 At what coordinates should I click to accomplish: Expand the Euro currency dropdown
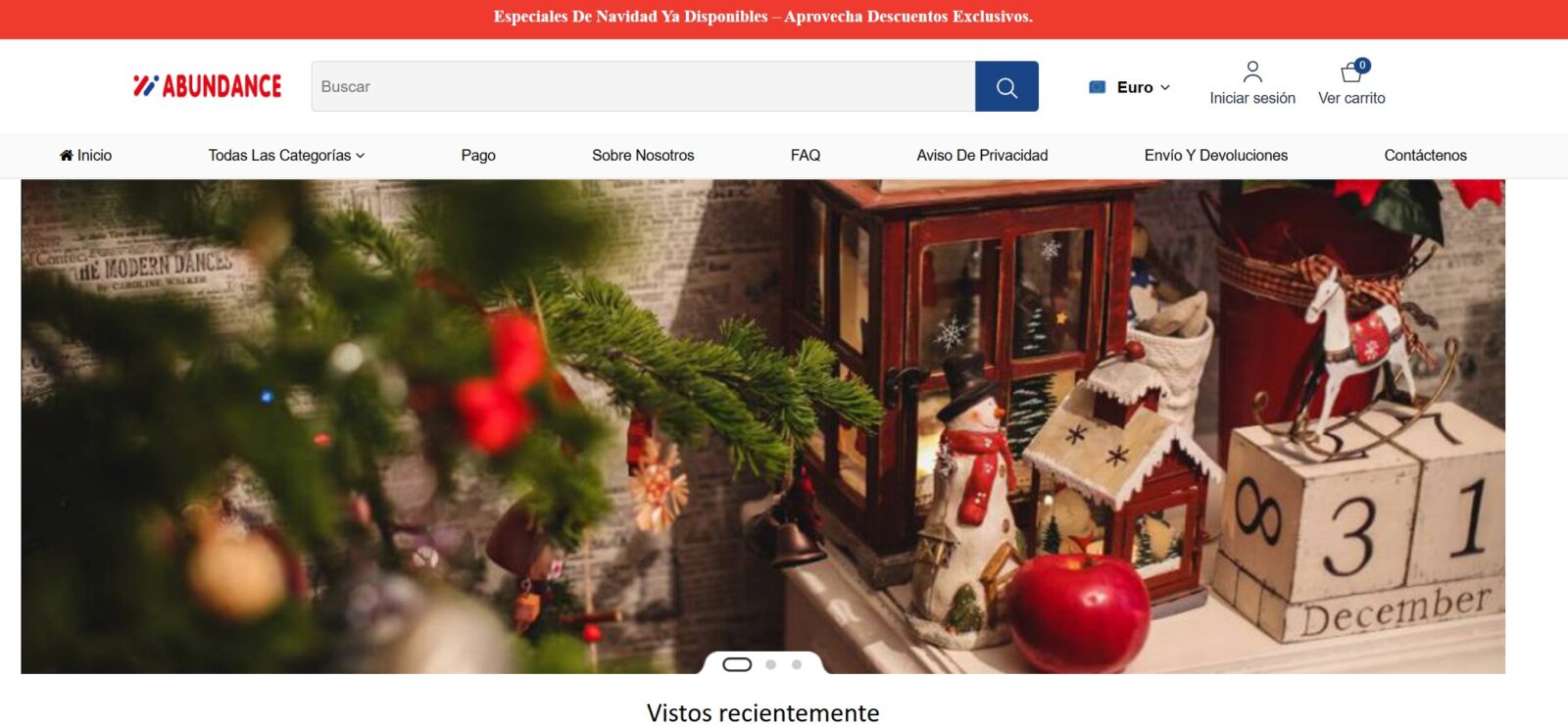1130,87
